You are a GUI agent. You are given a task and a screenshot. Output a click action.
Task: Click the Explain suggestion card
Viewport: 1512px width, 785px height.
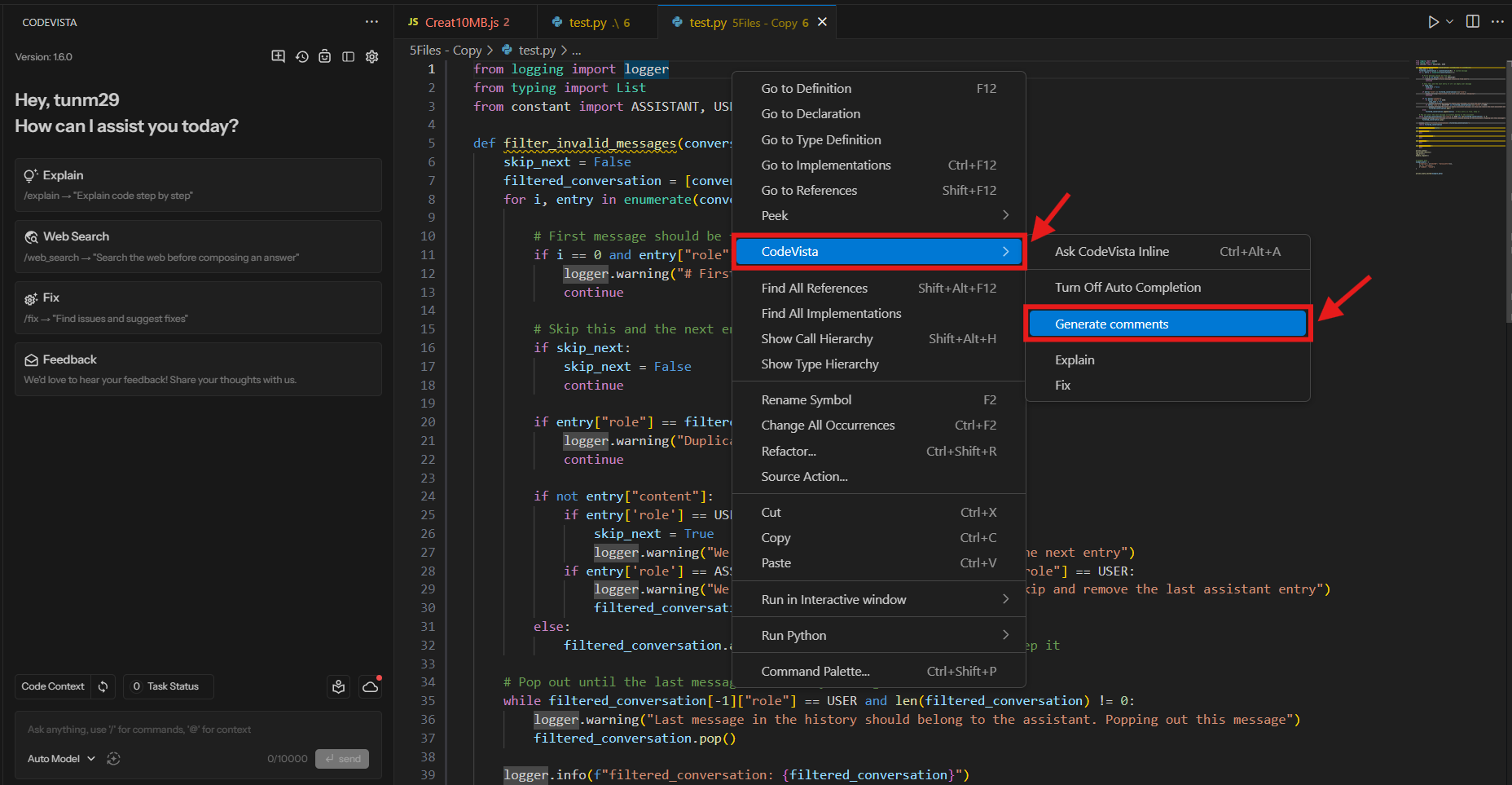click(198, 185)
